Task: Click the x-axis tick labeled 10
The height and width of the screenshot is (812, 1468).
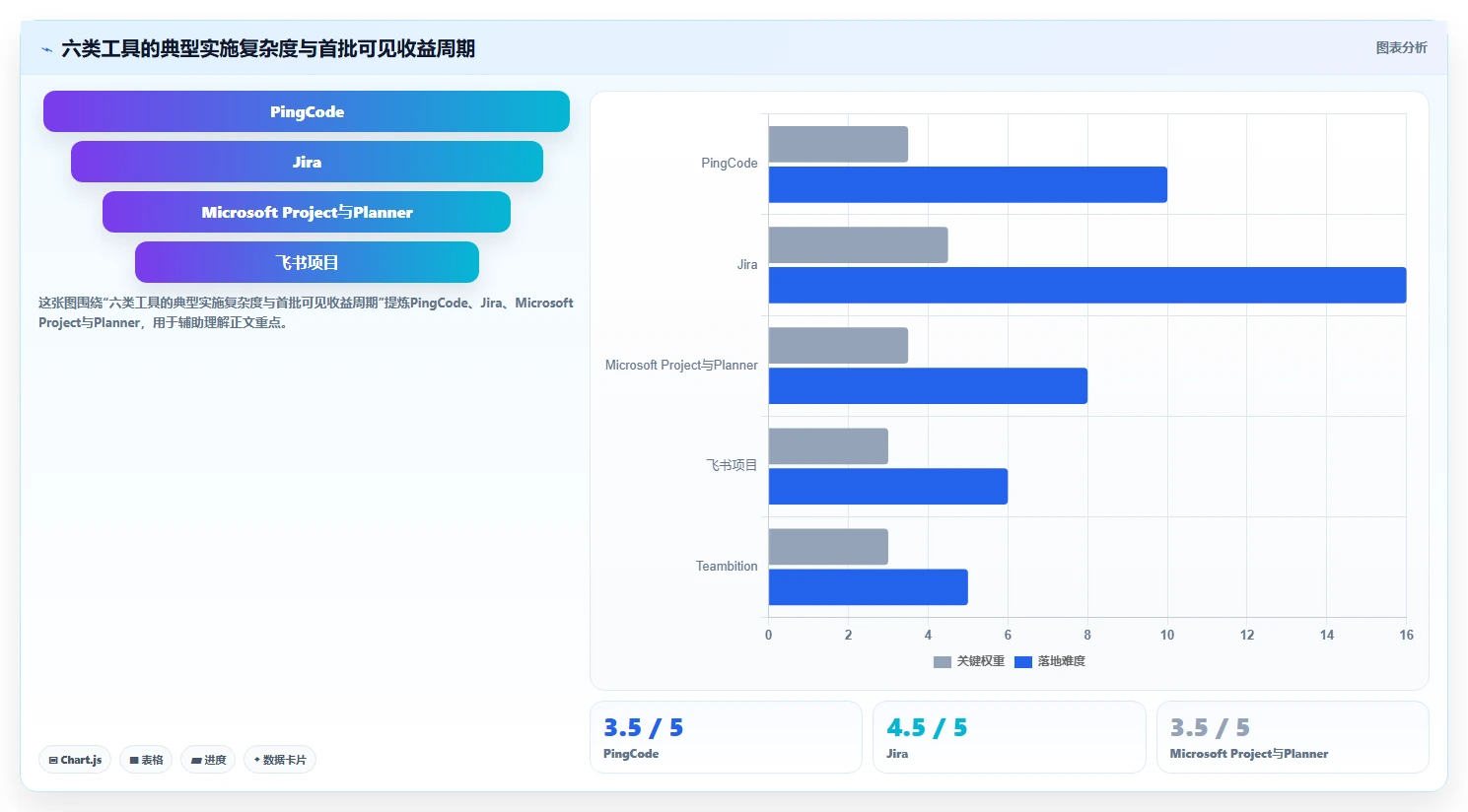Action: pos(1167,635)
